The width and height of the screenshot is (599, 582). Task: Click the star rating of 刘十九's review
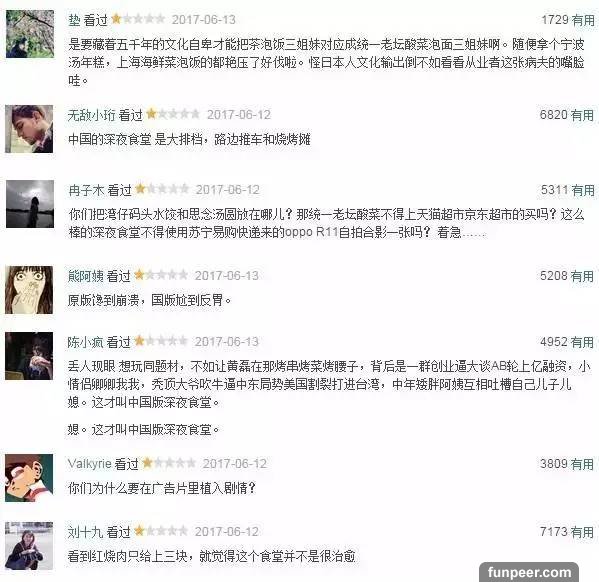point(161,530)
